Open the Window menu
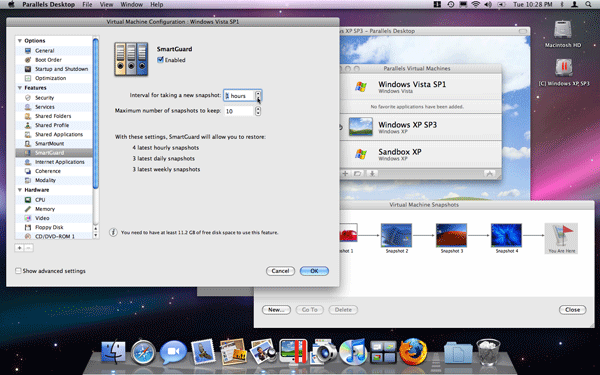Viewport: 600px width, 375px height. [x=131, y=5]
